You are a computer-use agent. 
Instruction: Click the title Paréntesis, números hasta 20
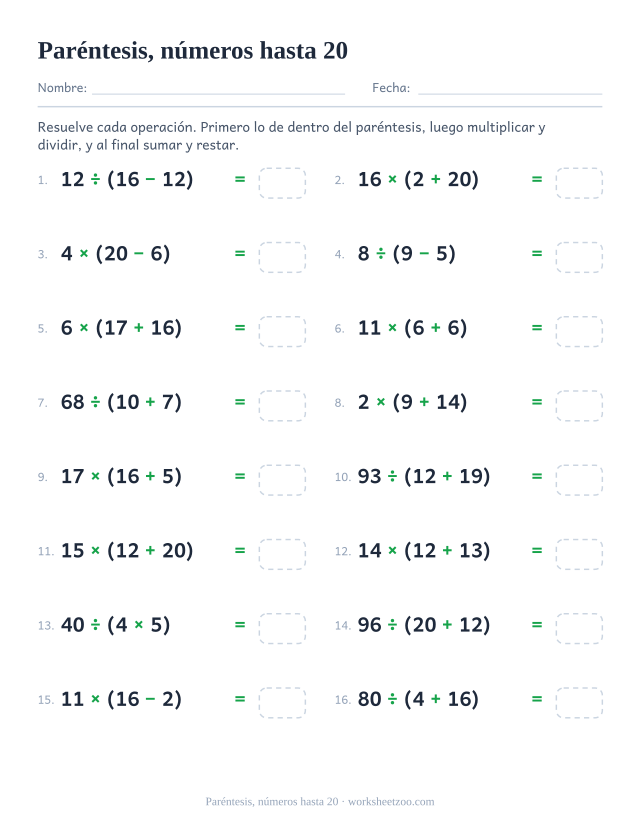193,51
